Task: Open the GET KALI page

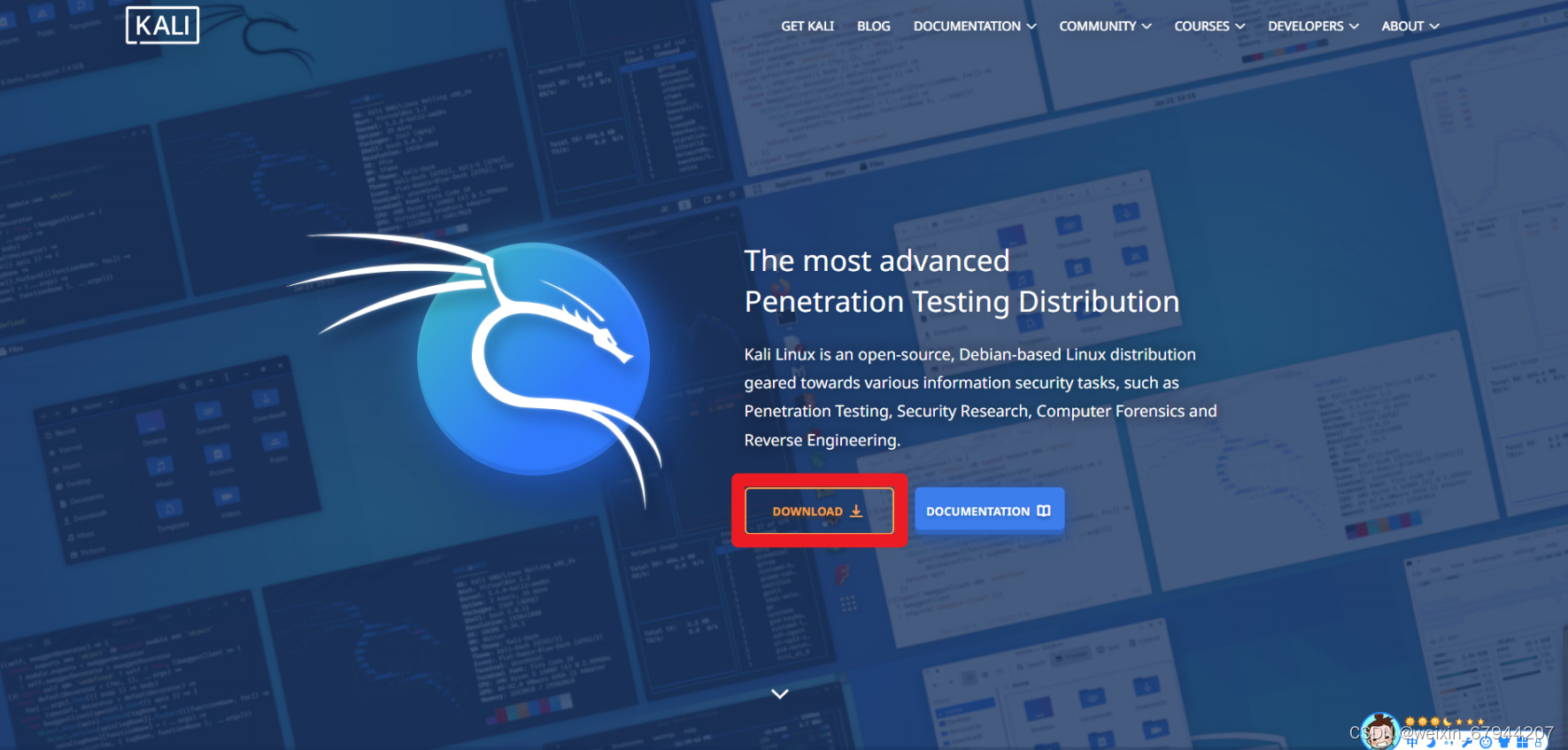Action: [807, 27]
